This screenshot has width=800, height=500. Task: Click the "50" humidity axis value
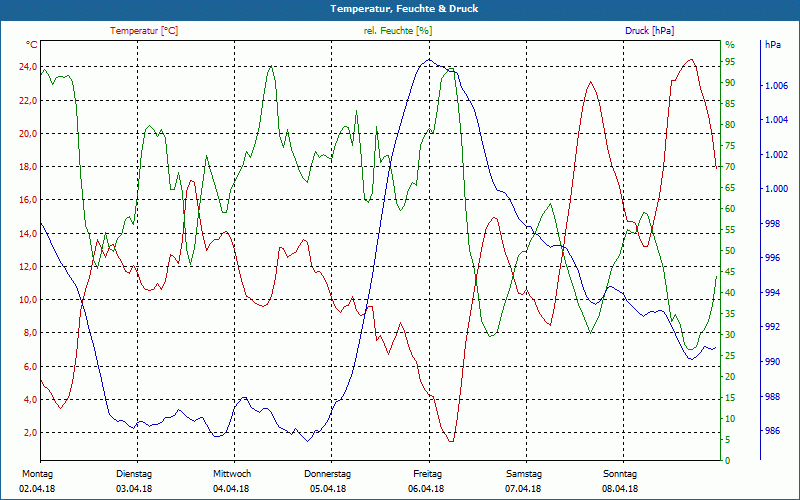pyautogui.click(x=730, y=251)
